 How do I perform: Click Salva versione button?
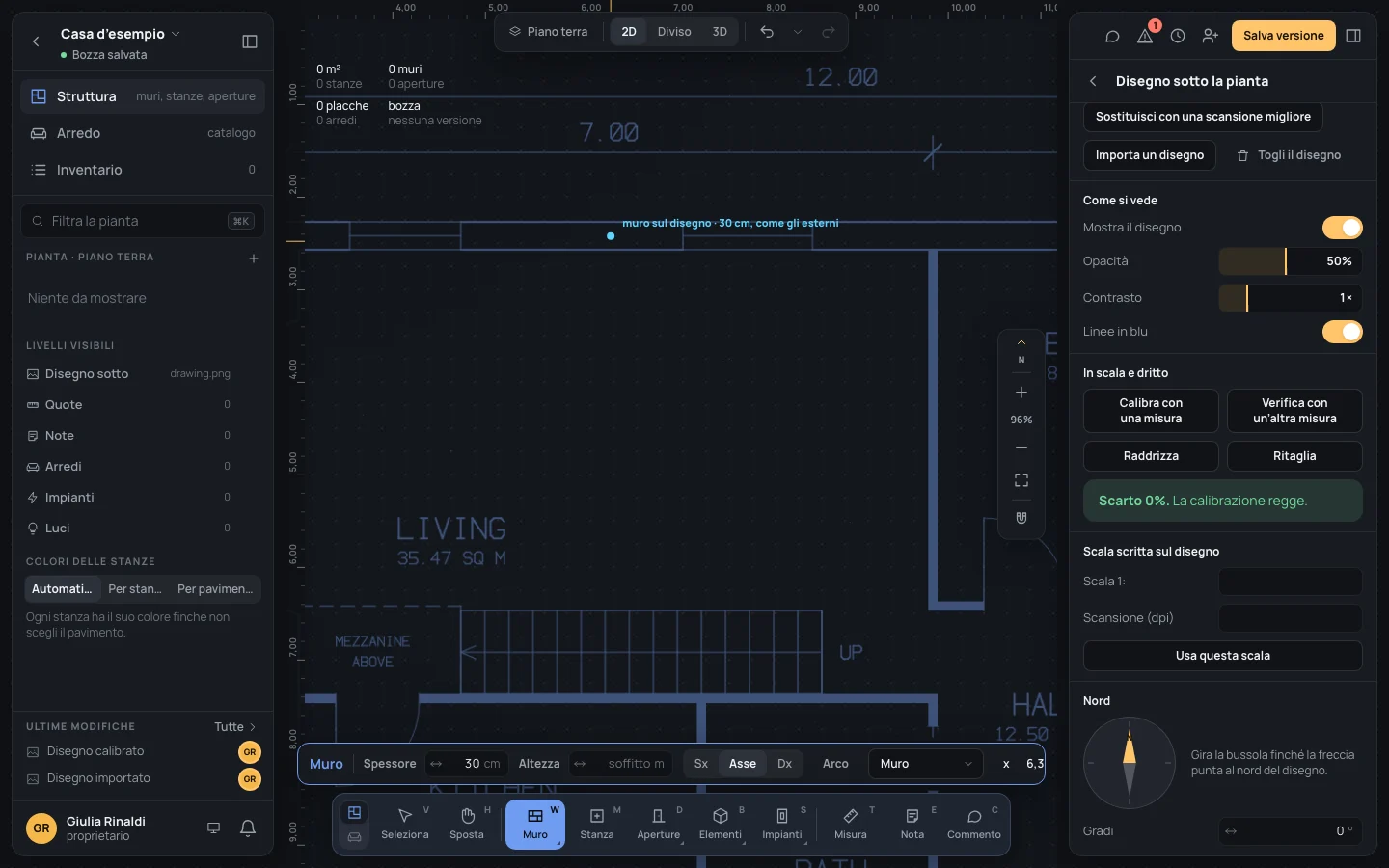click(x=1284, y=36)
